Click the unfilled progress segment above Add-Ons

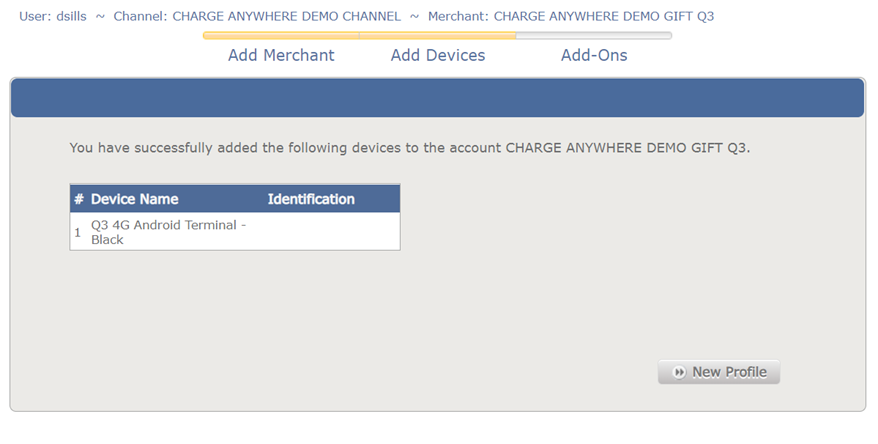(594, 36)
